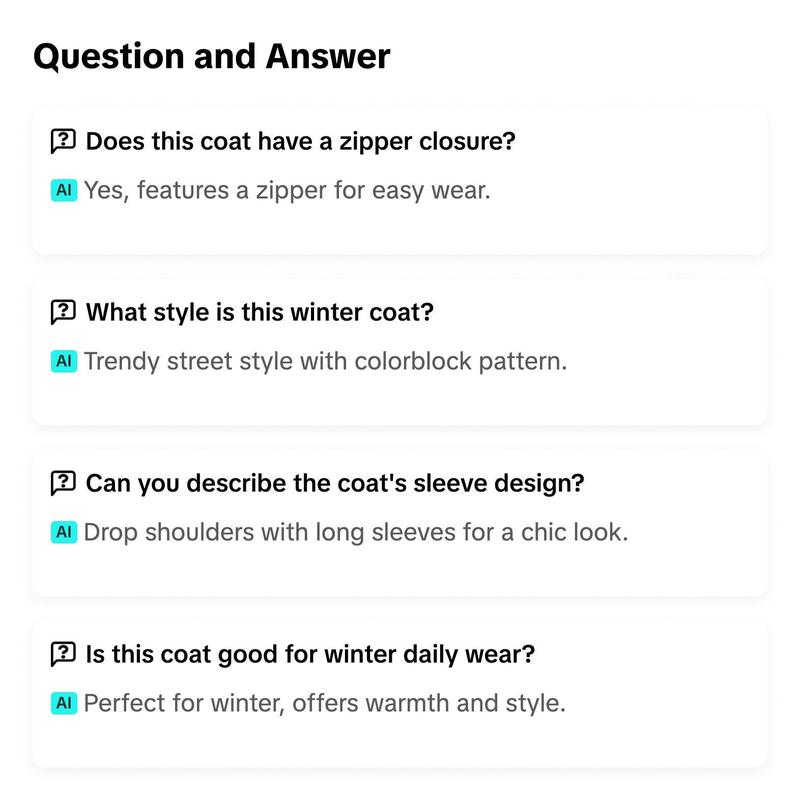This screenshot has height=800, width=800.
Task: Click AI badge on drop shoulders answer
Action: click(64, 532)
